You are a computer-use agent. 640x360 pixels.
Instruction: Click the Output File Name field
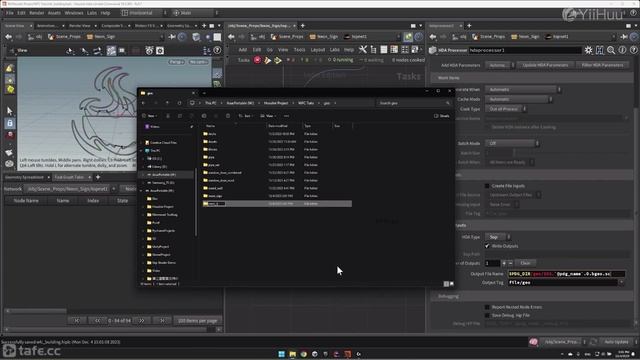point(566,274)
